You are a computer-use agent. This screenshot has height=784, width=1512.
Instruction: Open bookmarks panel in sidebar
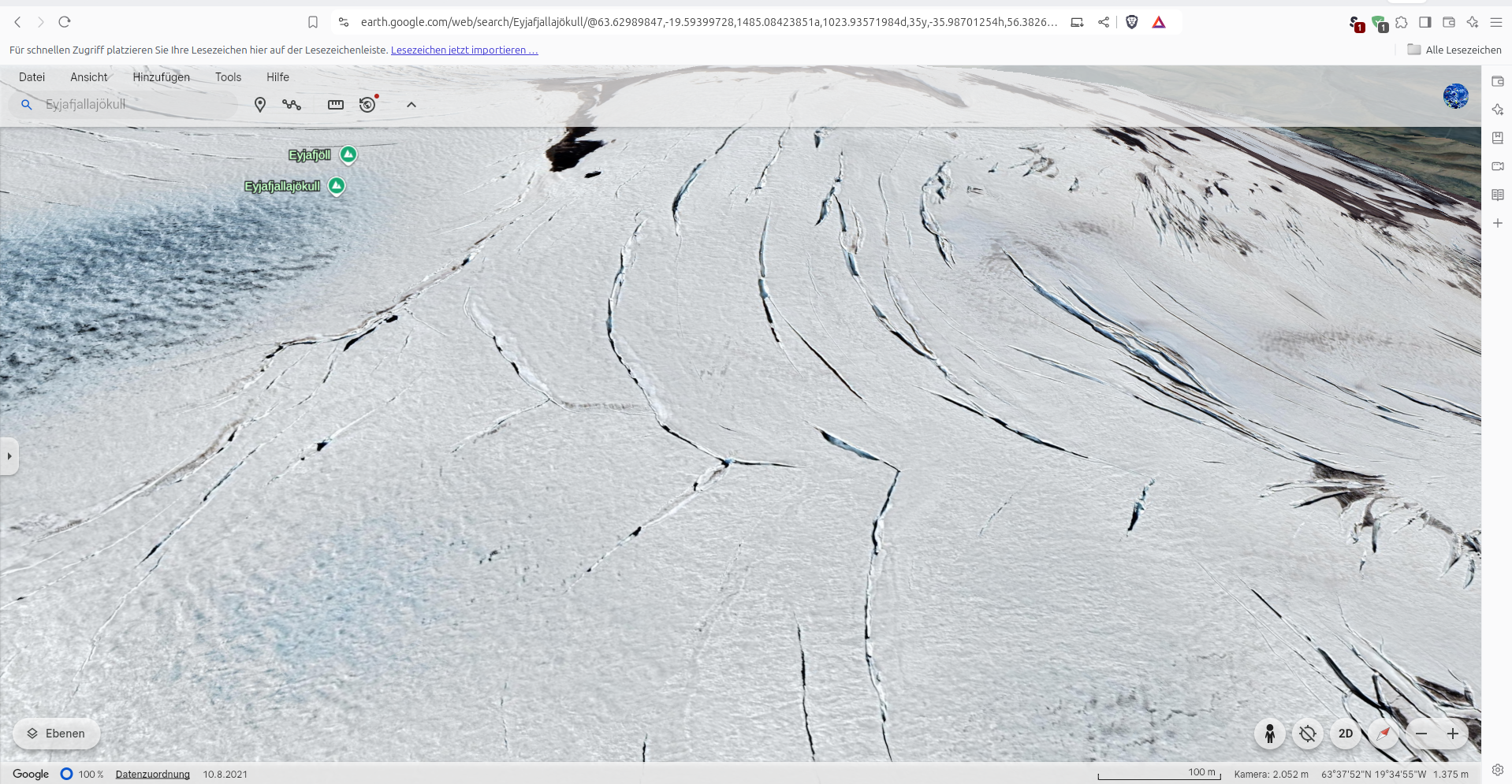1498,138
